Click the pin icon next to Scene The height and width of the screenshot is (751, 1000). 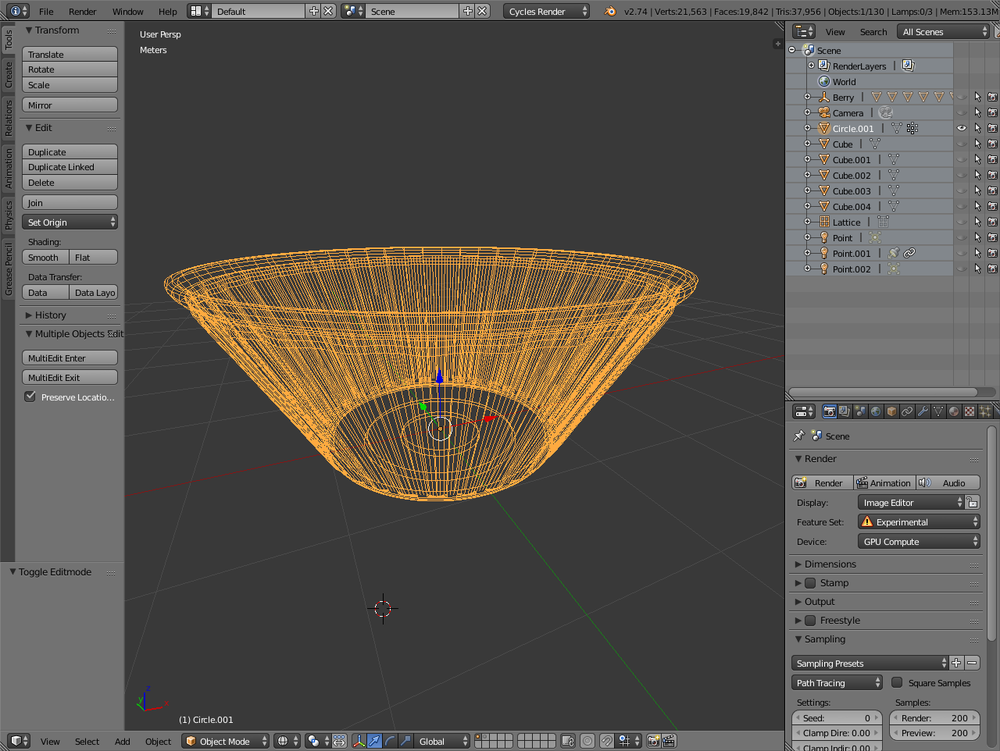point(798,436)
